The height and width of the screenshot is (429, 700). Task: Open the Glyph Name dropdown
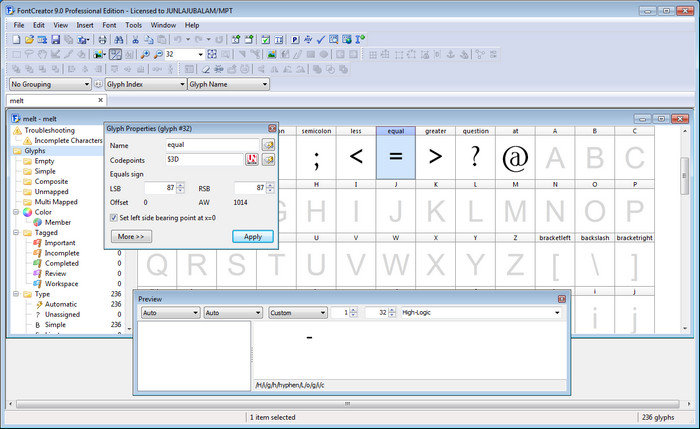point(228,85)
